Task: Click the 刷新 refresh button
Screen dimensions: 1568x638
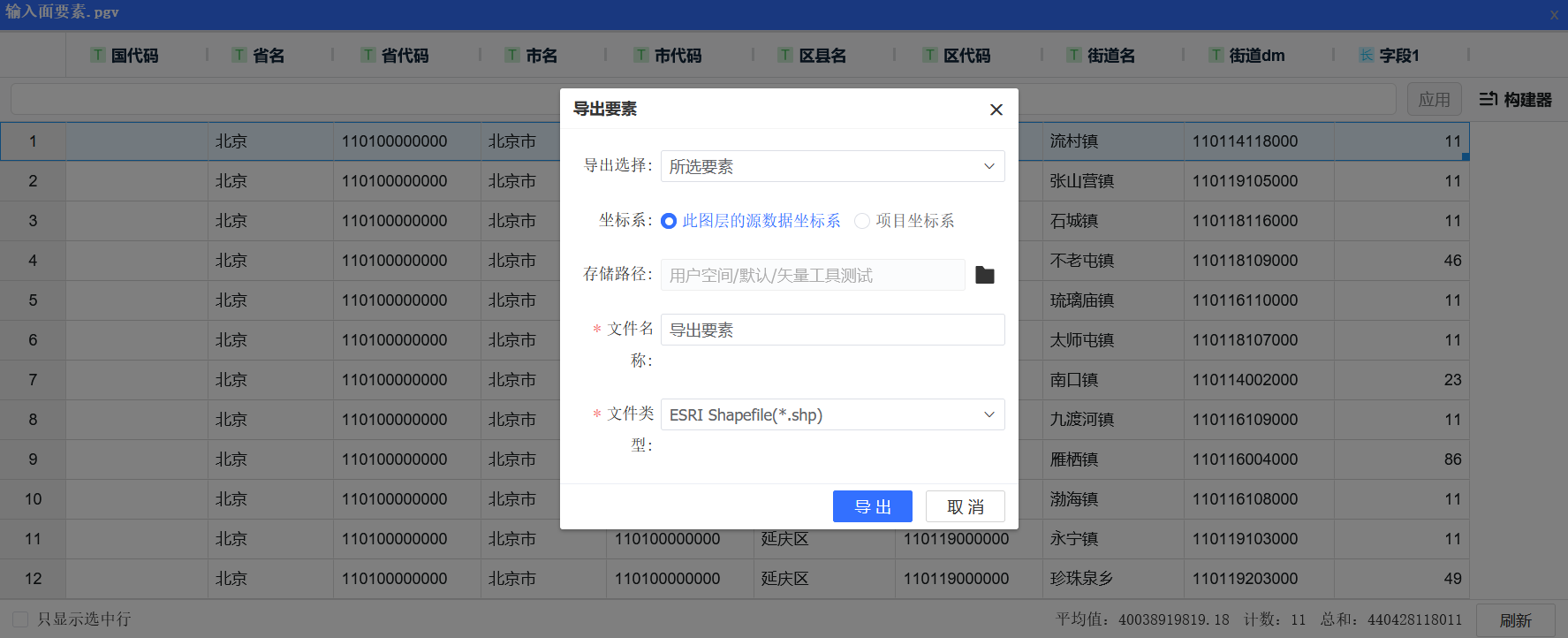Action: point(1515,620)
